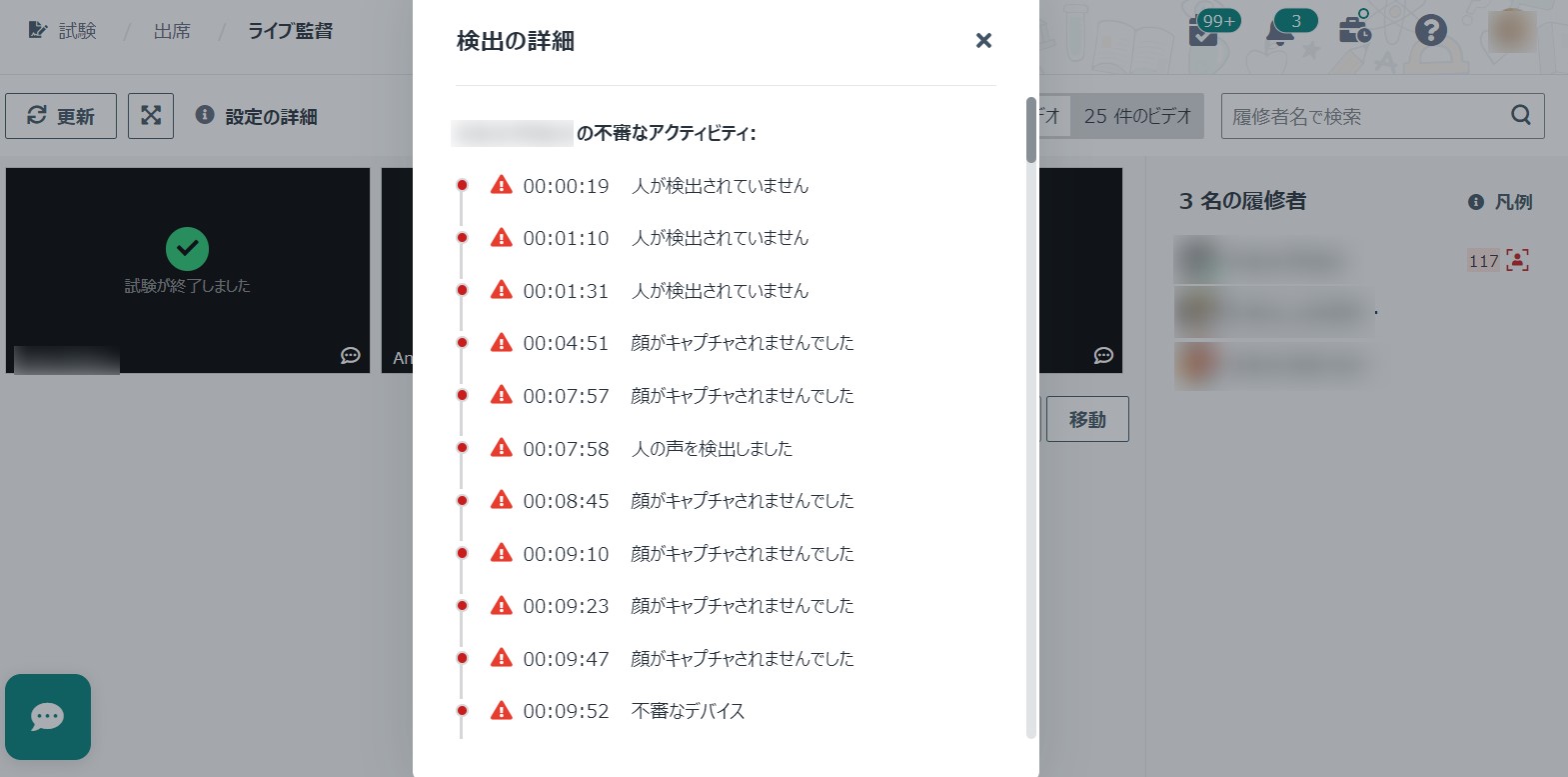1568x777 pixels.
Task: Select ライブ監督 breadcrumb
Action: point(290,31)
